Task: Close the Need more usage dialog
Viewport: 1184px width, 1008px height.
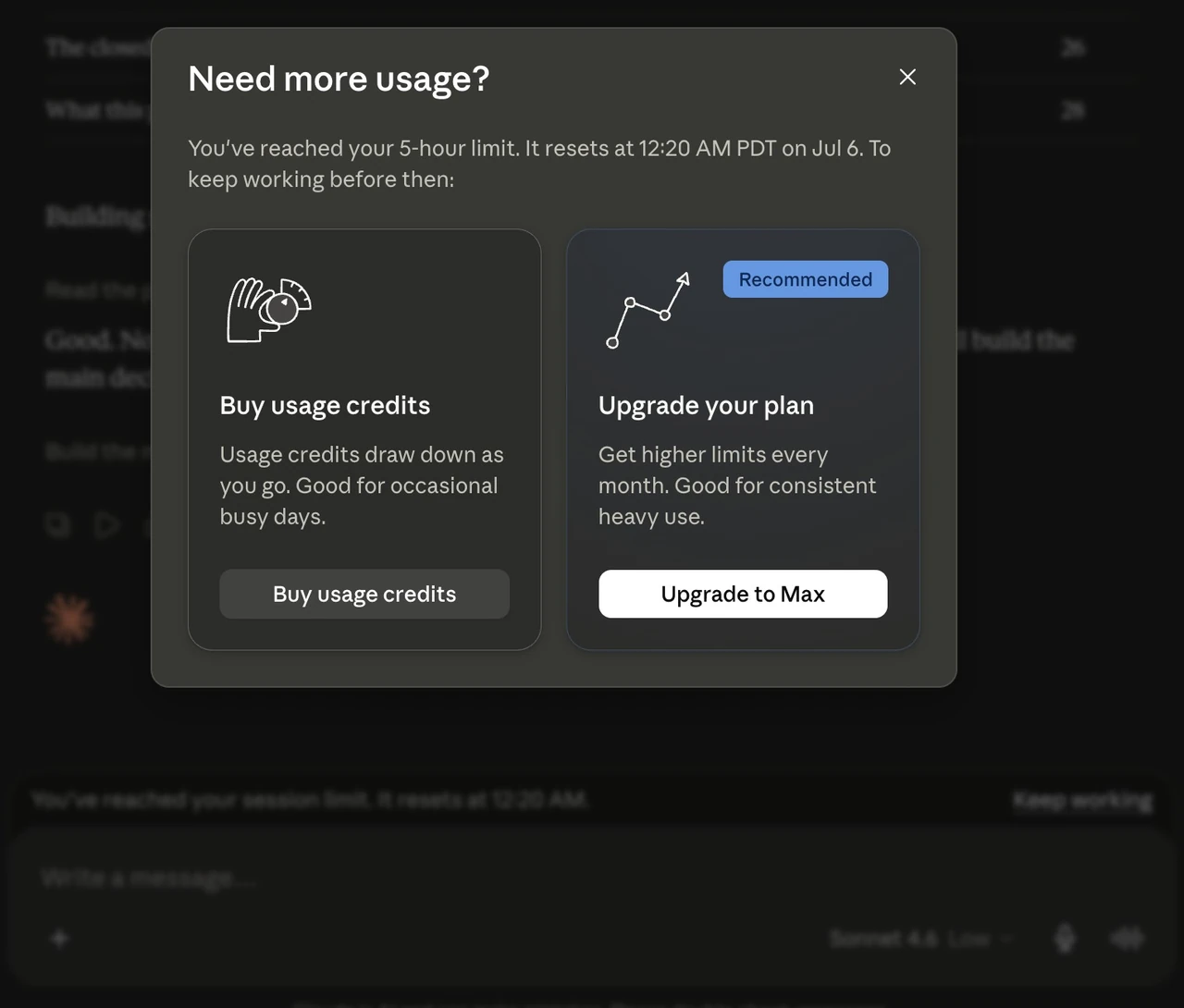Action: (907, 77)
